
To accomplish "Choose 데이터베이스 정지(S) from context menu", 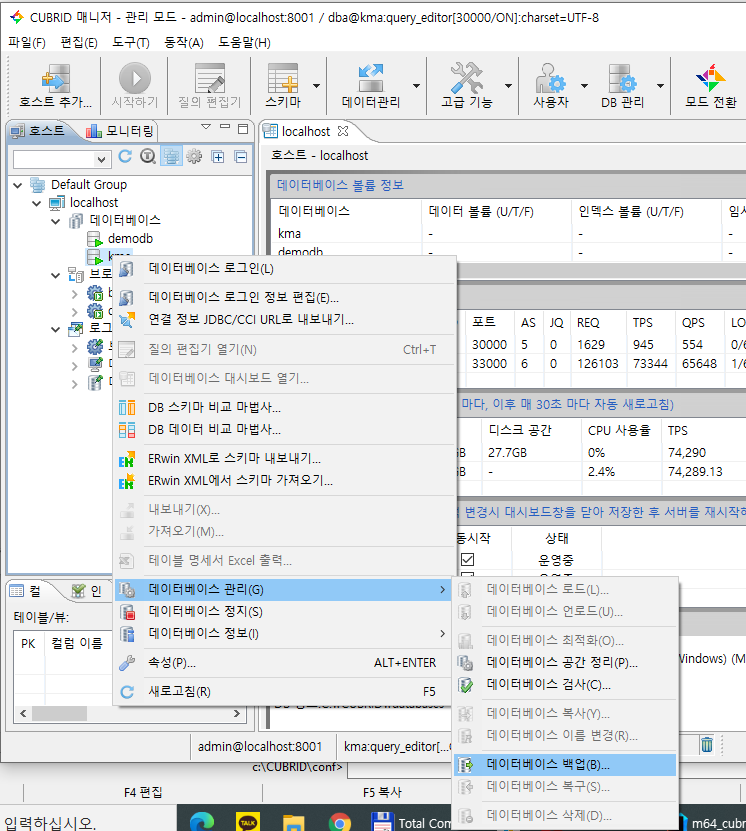I will point(285,612).
